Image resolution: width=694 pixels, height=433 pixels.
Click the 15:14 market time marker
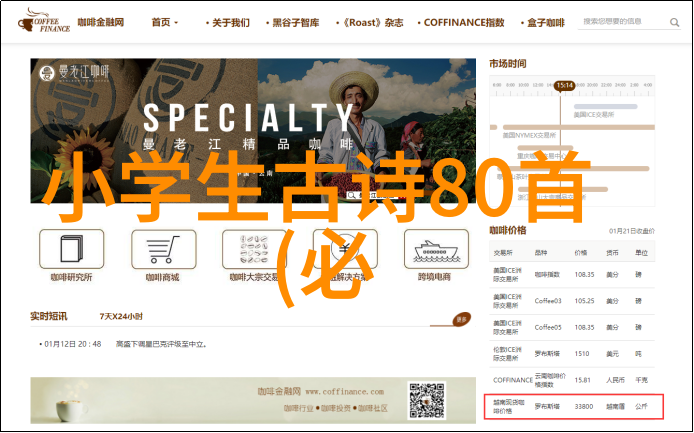tap(565, 85)
